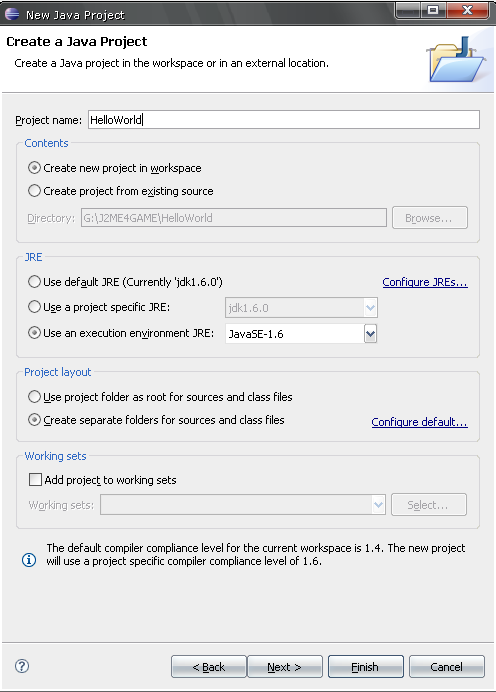This screenshot has width=496, height=692.
Task: Click the Java project folder wizard image
Action: tap(456, 59)
